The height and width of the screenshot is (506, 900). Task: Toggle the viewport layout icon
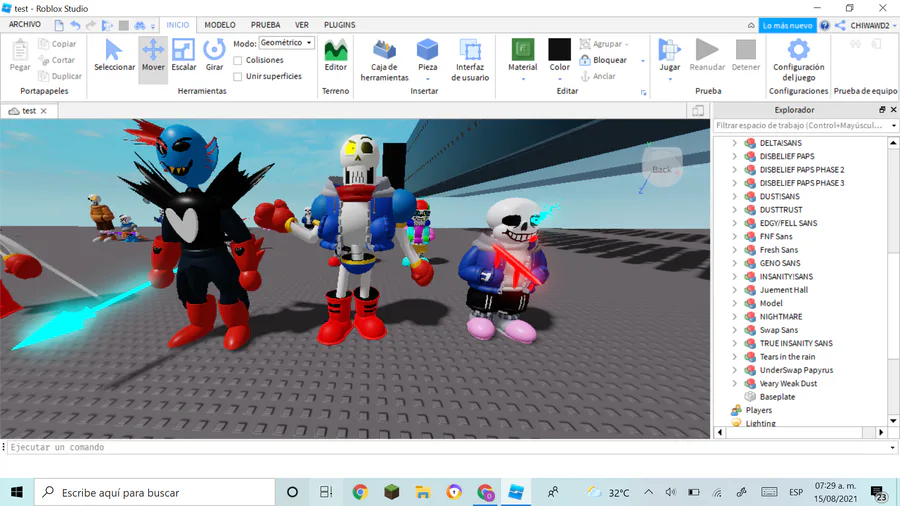698,111
